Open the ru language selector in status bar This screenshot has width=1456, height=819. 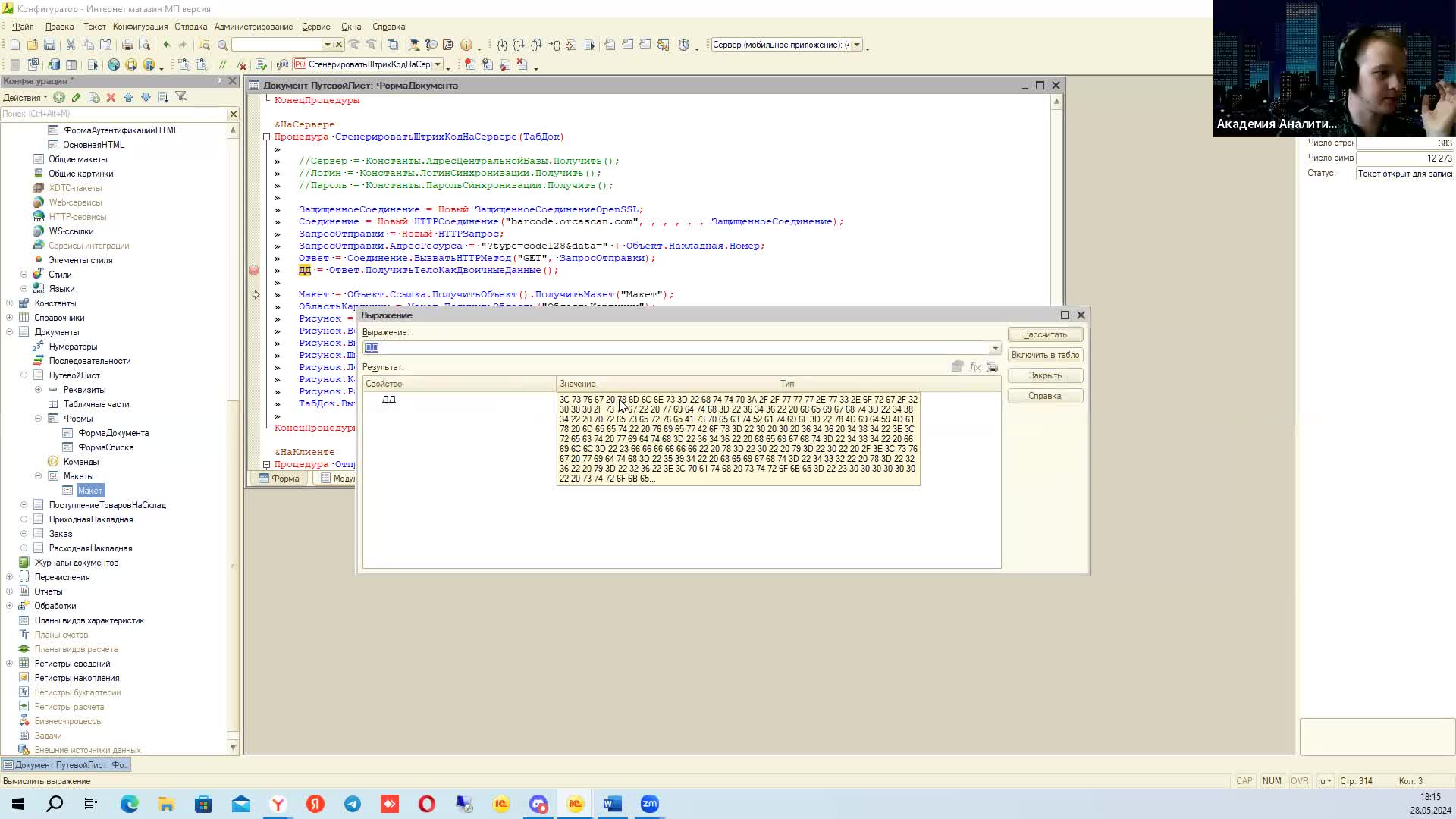coord(1324,781)
